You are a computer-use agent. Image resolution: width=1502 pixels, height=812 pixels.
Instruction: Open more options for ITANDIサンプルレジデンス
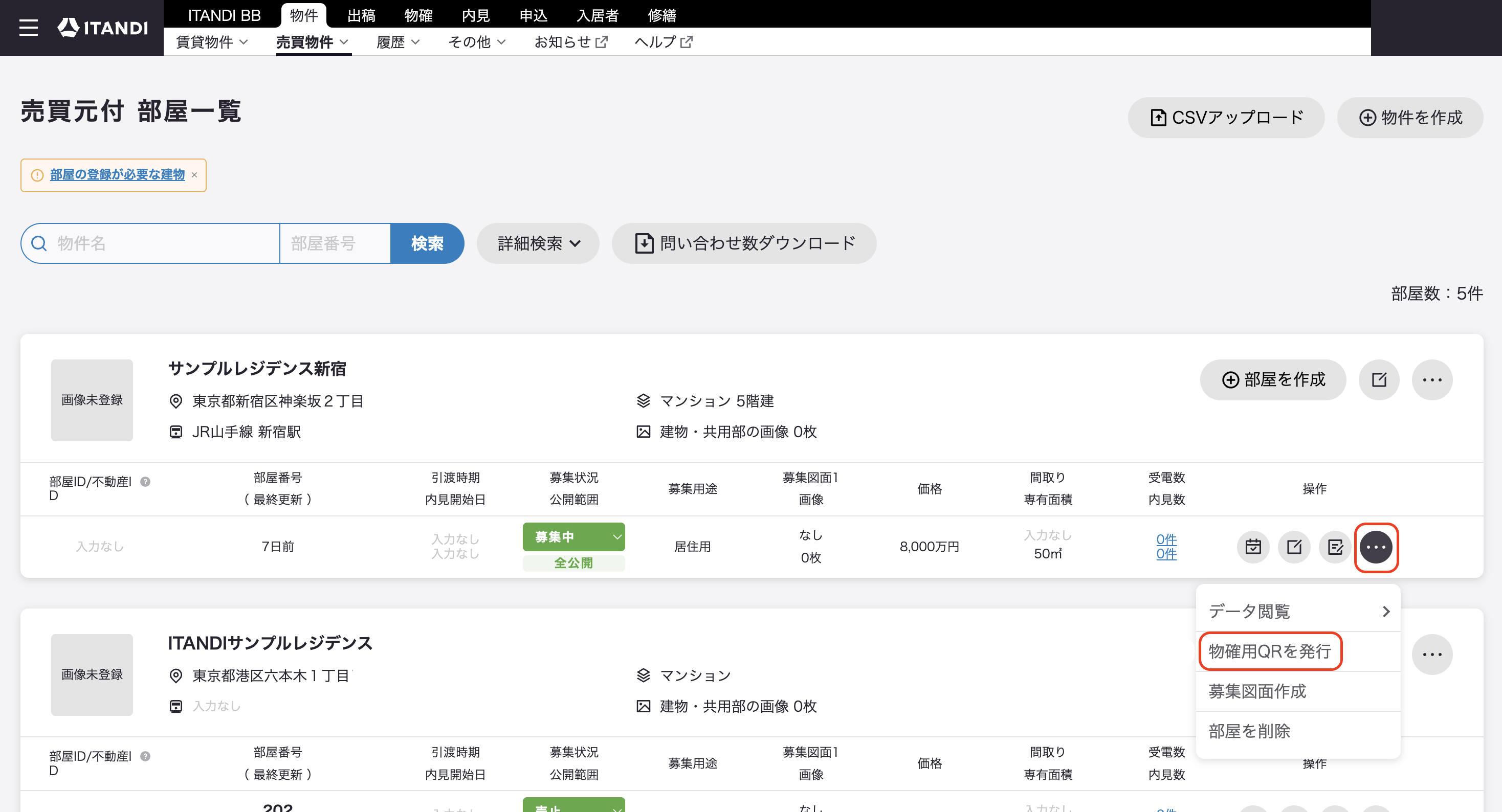point(1432,654)
